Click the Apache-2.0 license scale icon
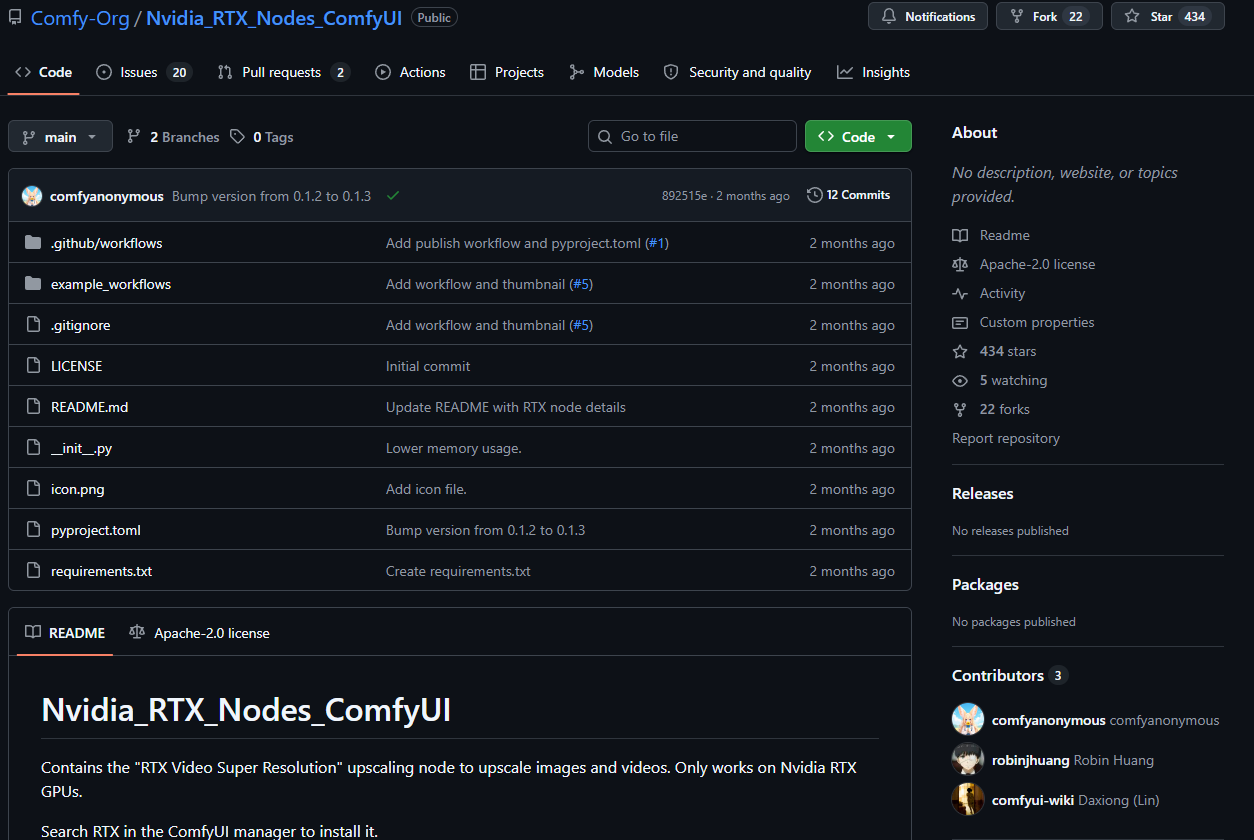This screenshot has height=840, width=1254. point(960,264)
